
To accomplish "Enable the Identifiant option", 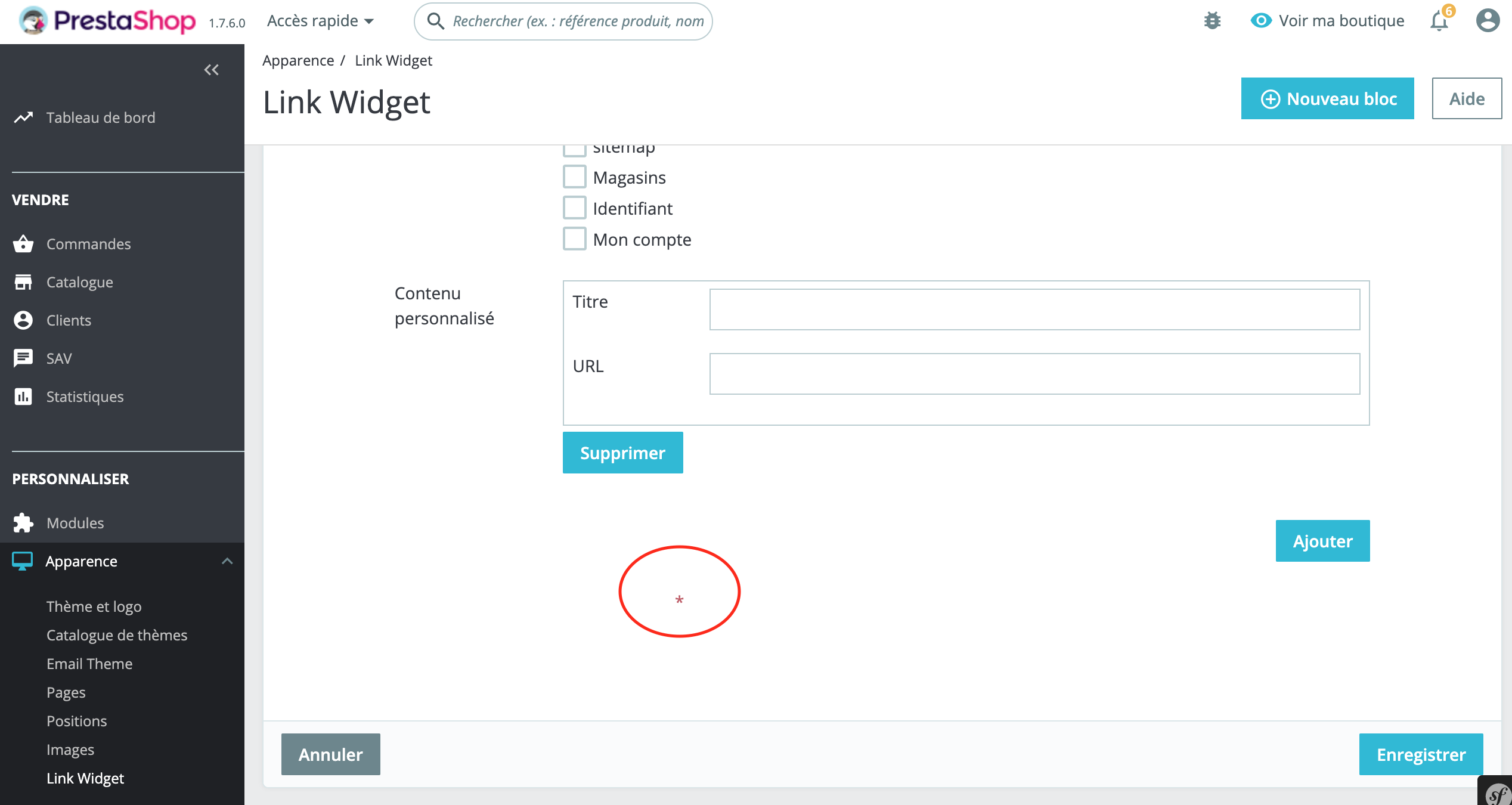I will [574, 208].
